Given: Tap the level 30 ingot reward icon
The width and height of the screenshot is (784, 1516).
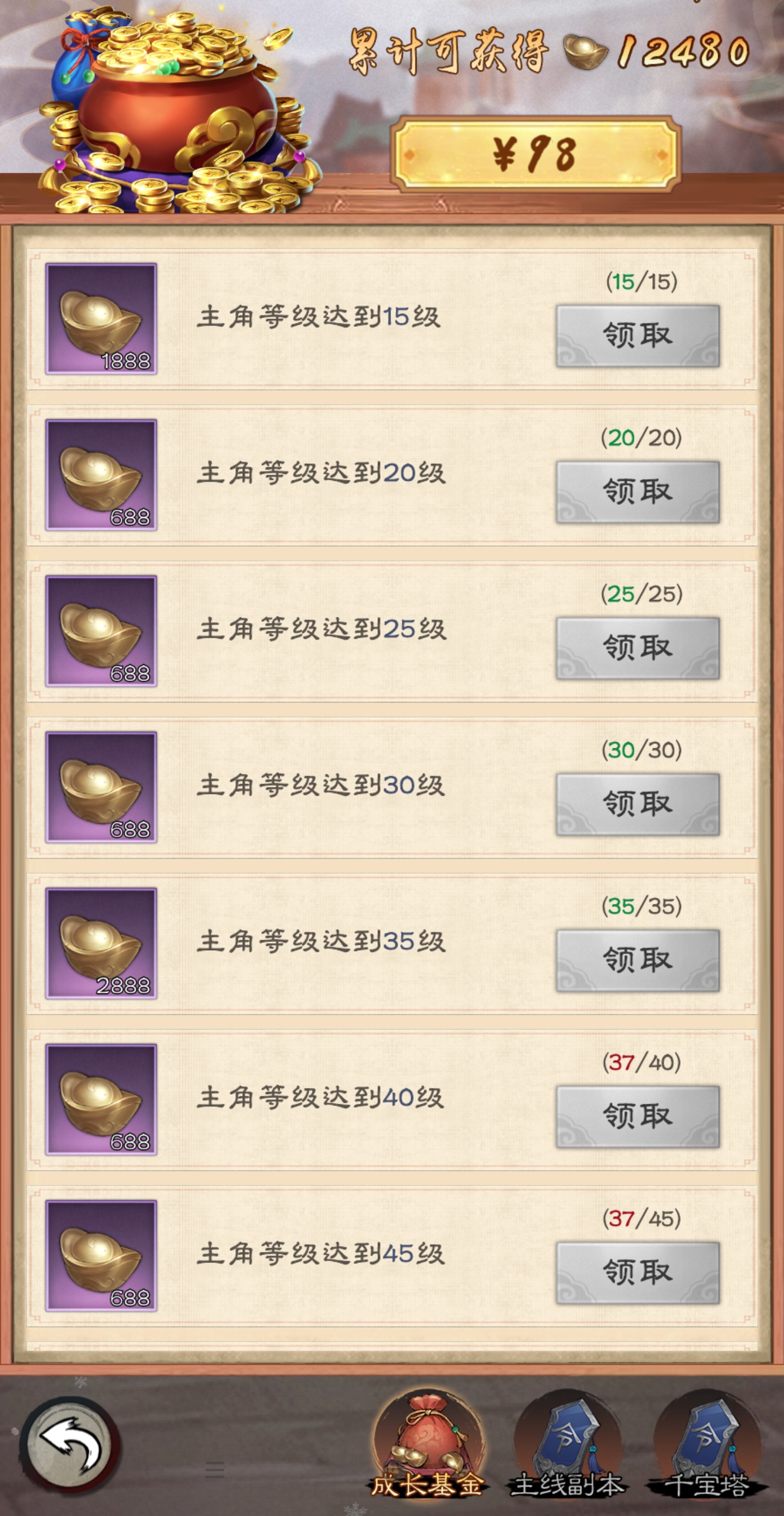Looking at the screenshot, I should (101, 787).
